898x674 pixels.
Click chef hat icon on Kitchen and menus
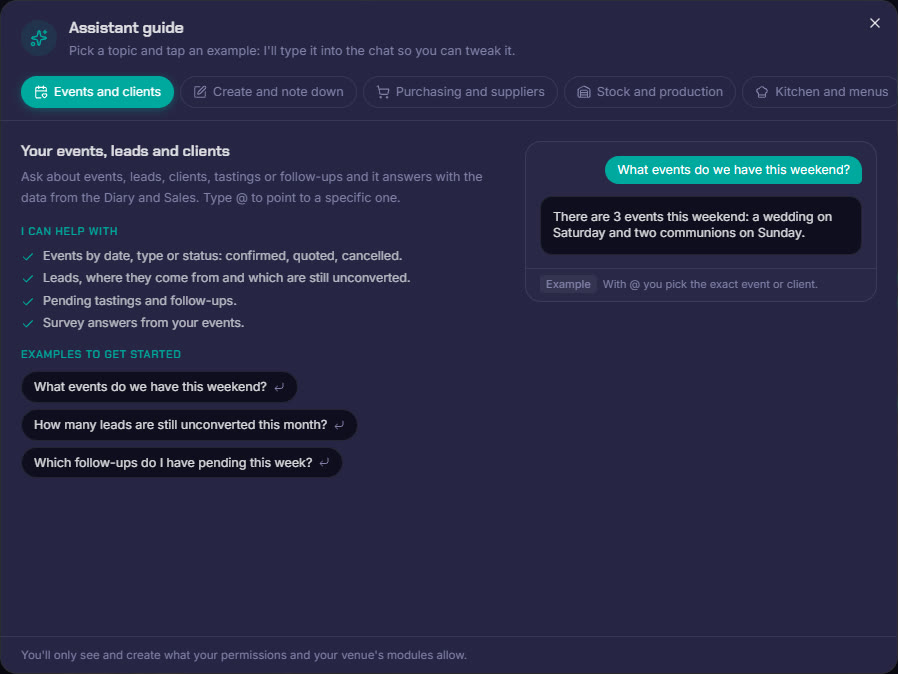(x=762, y=92)
